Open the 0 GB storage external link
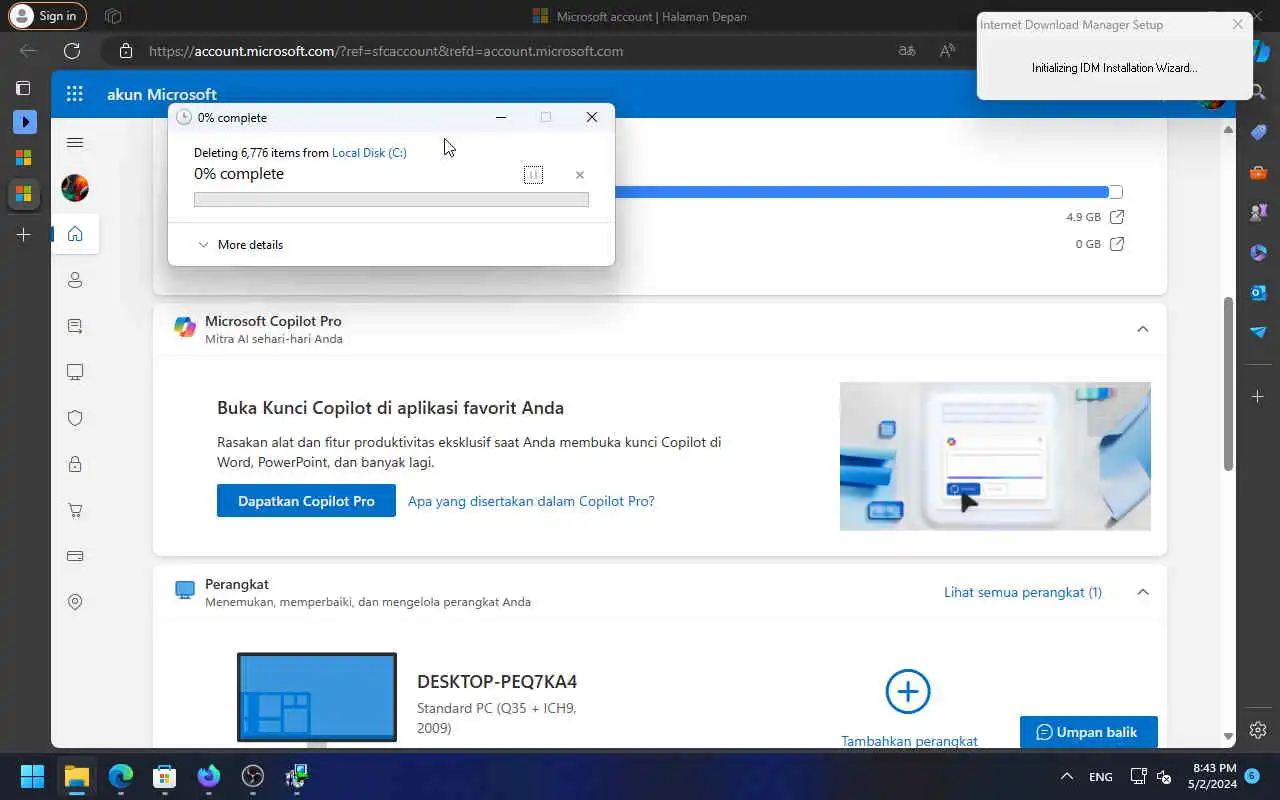1280x800 pixels. point(1118,244)
